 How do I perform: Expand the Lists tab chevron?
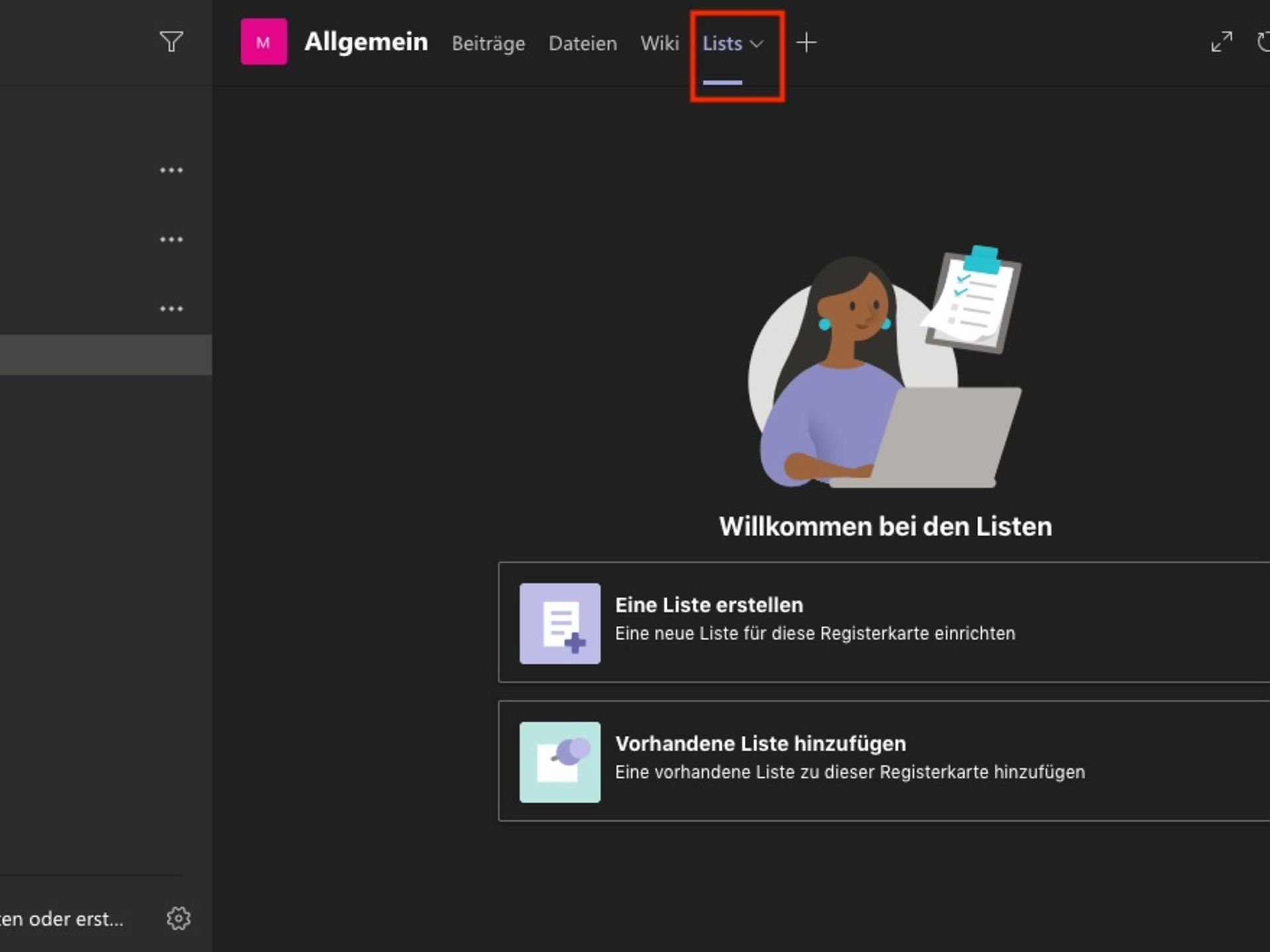coord(757,44)
